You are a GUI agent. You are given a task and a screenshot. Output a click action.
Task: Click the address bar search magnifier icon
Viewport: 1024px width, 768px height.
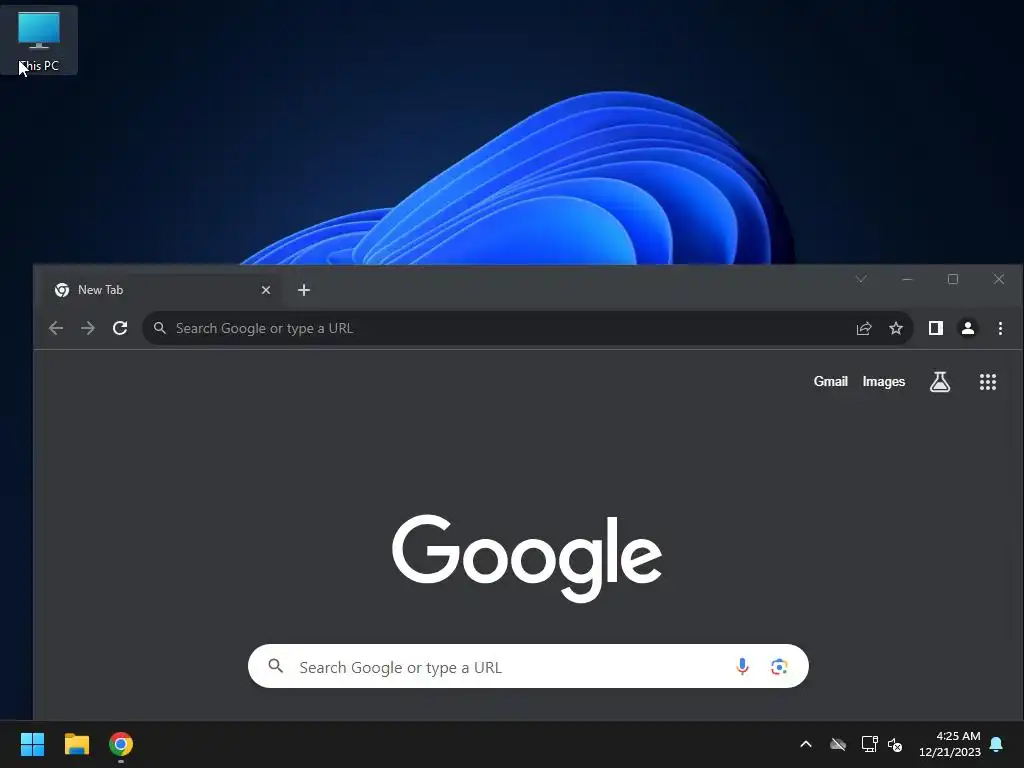pyautogui.click(x=159, y=328)
